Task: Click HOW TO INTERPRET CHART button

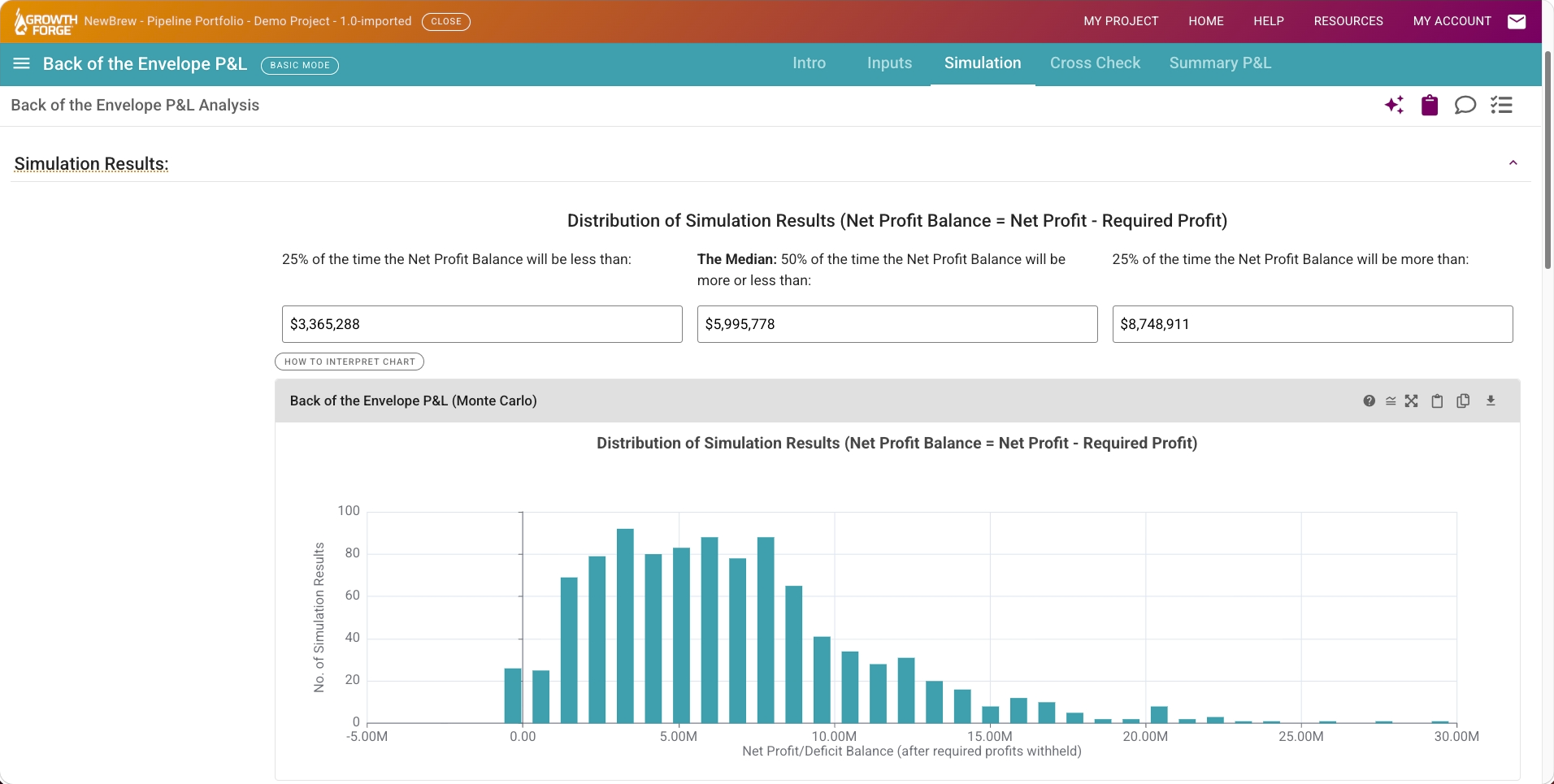Action: tap(349, 362)
